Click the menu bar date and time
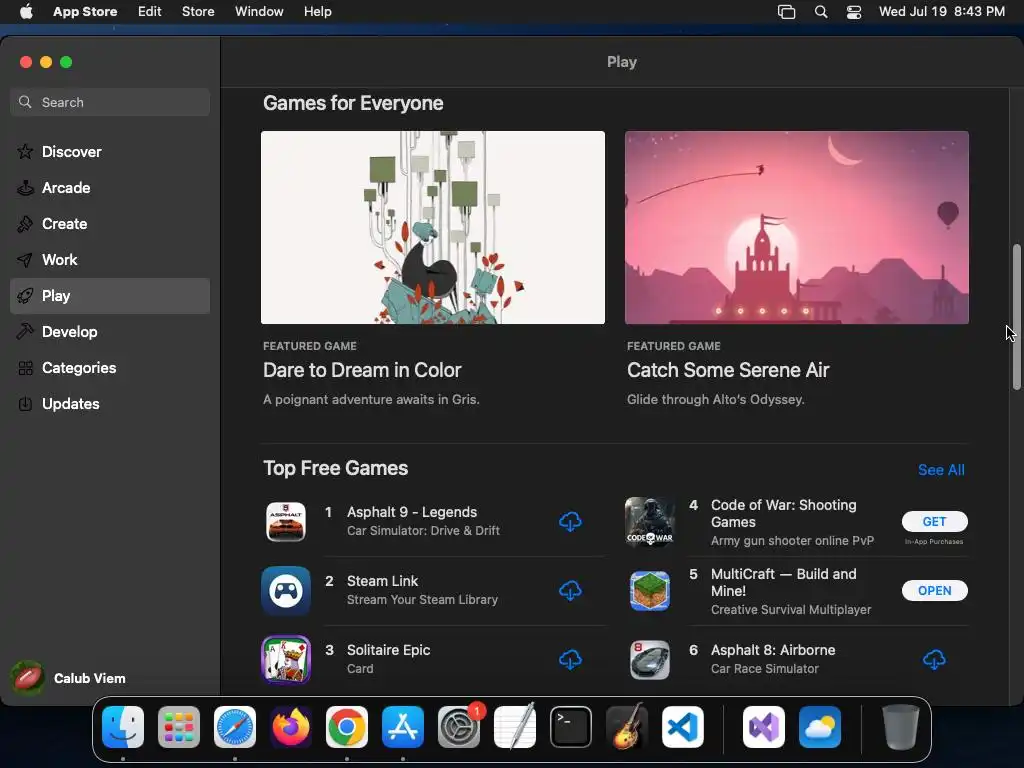The image size is (1024, 768). tap(942, 11)
